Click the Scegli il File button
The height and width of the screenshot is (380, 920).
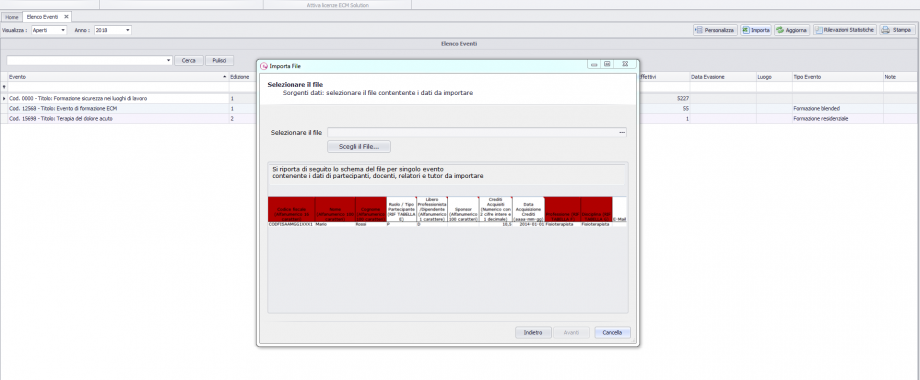click(x=359, y=146)
